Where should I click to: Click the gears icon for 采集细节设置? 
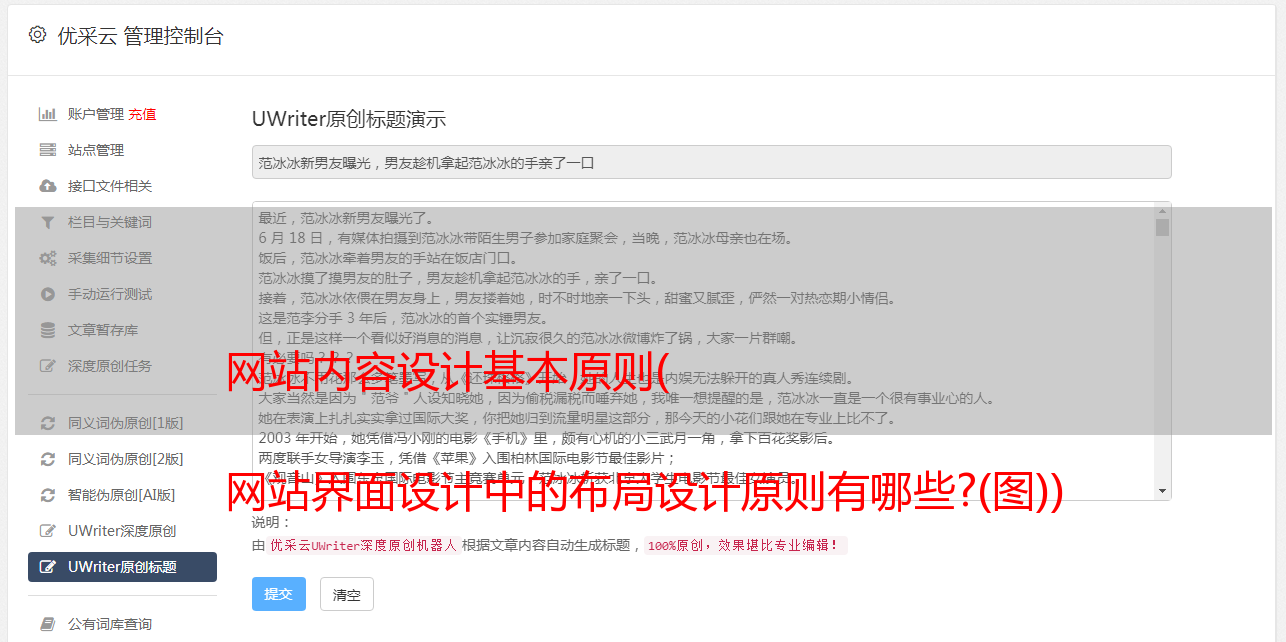[x=47, y=258]
